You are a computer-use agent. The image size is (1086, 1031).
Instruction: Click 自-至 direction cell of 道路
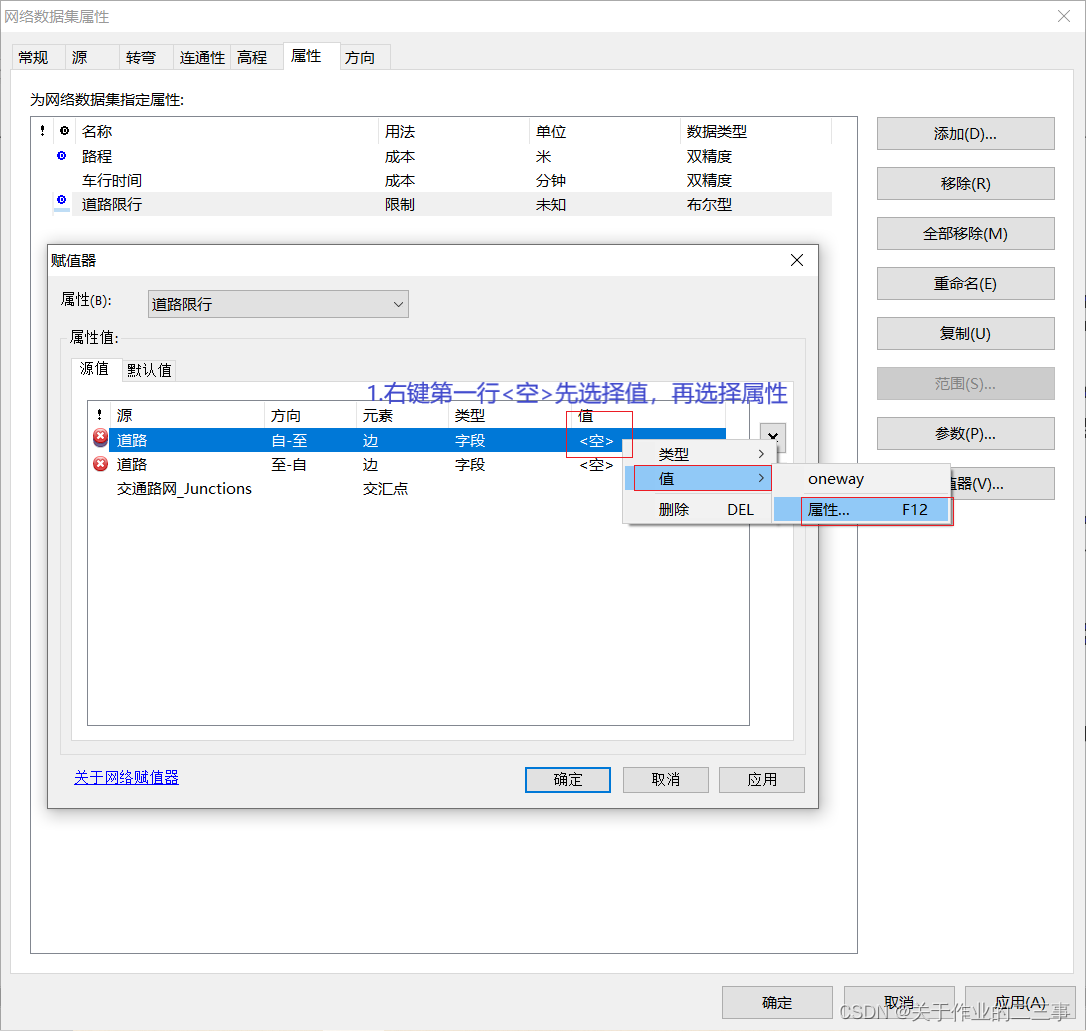(290, 440)
